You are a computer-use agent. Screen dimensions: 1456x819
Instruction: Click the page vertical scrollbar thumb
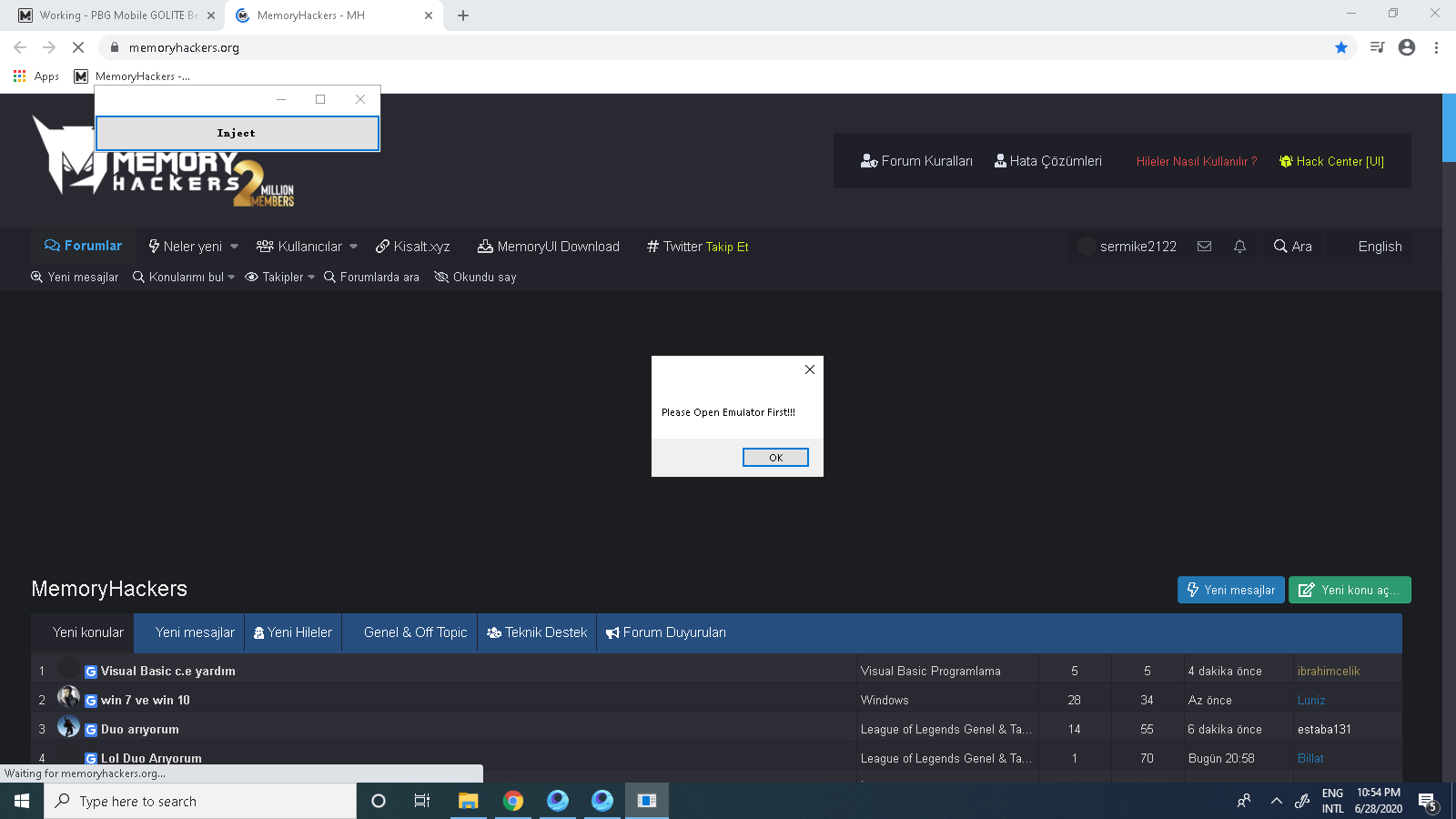pyautogui.click(x=1449, y=127)
